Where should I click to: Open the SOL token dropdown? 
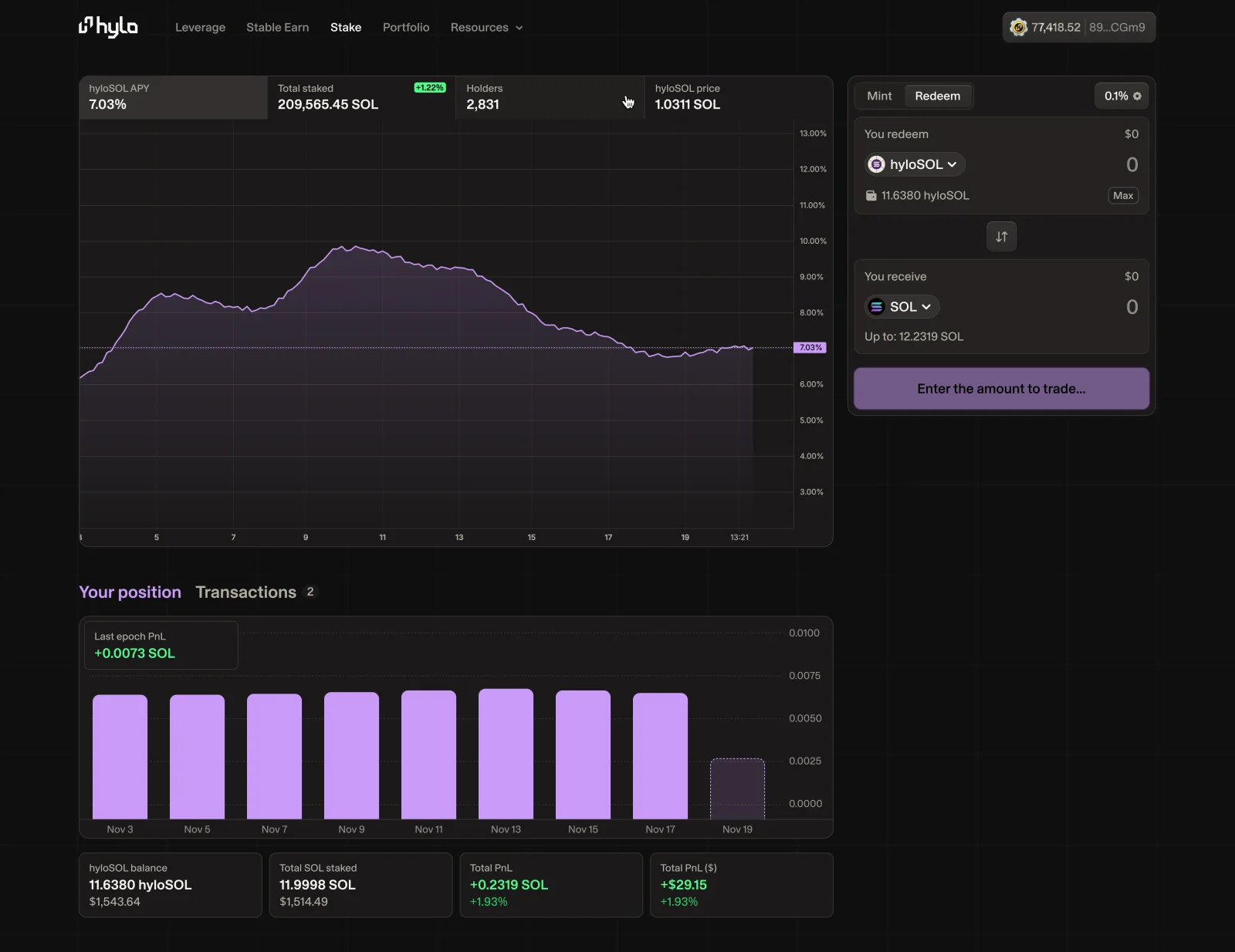(902, 307)
